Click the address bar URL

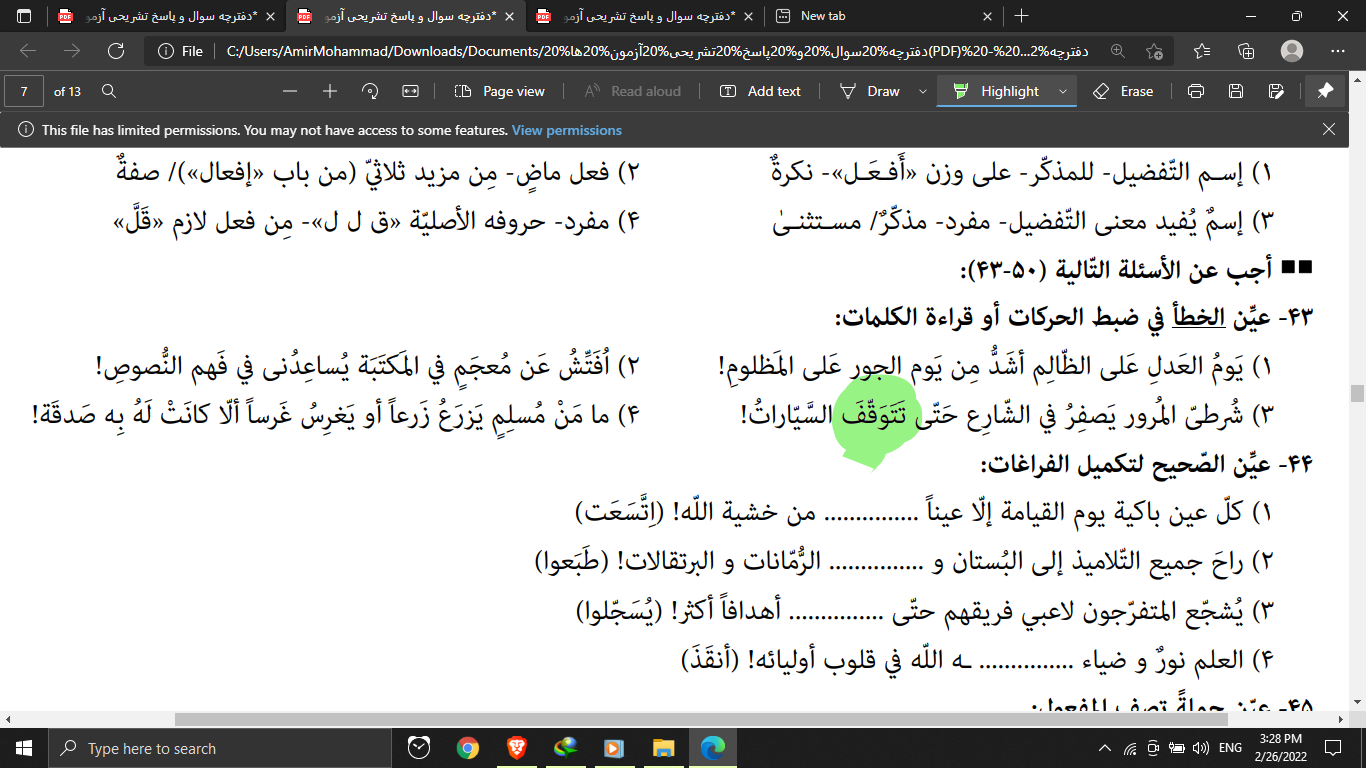pos(657,51)
